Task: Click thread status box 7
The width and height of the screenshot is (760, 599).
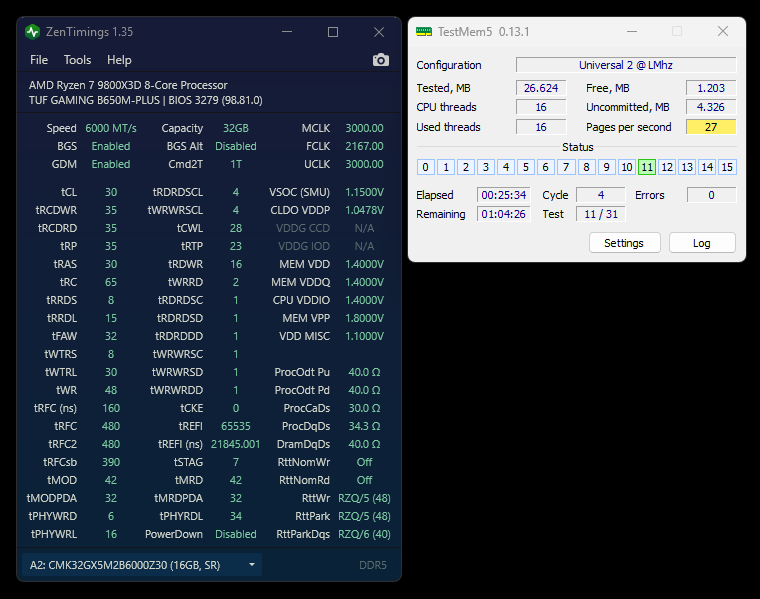Action: point(566,167)
